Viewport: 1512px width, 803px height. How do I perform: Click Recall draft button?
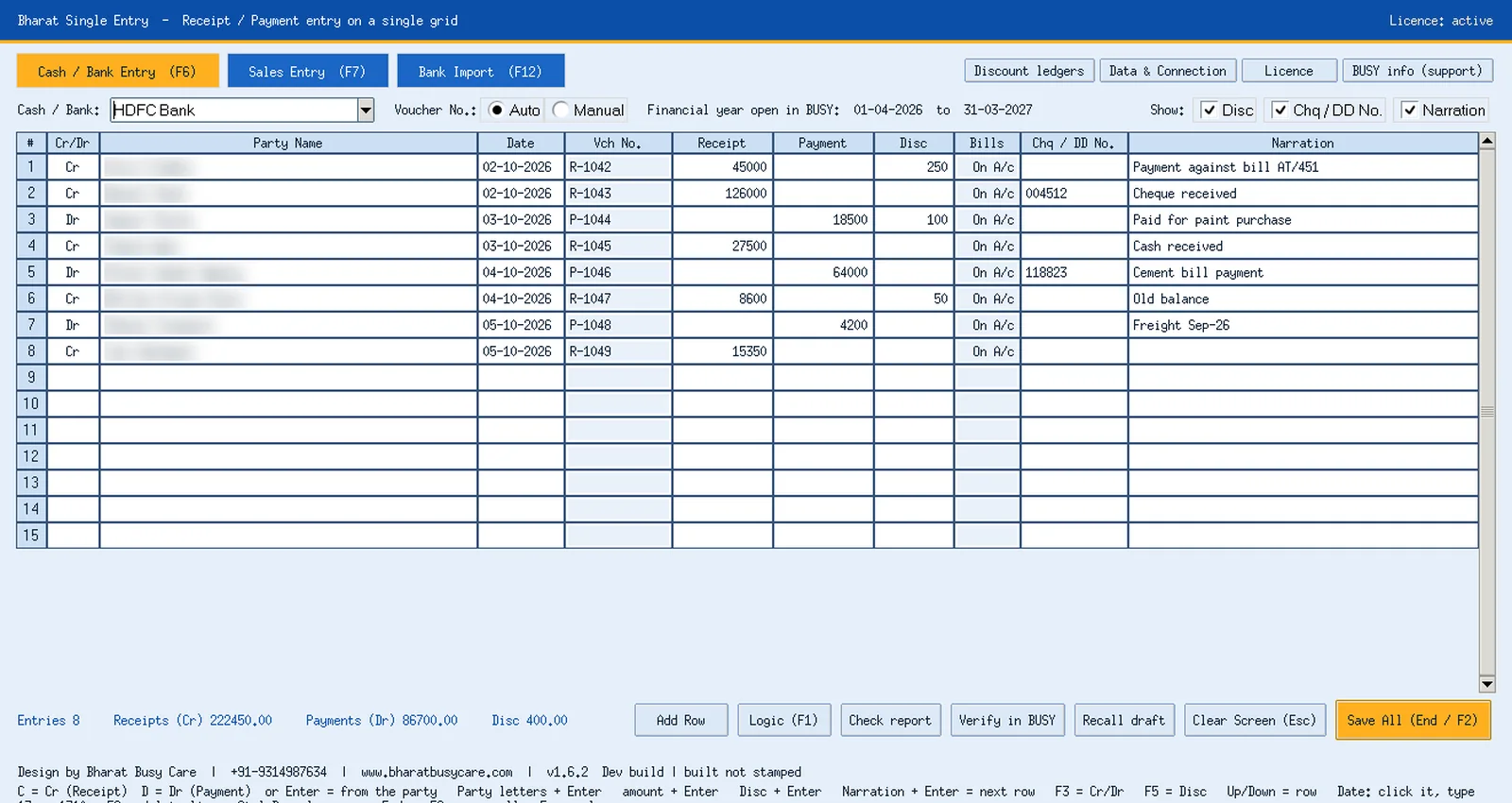(x=1124, y=721)
